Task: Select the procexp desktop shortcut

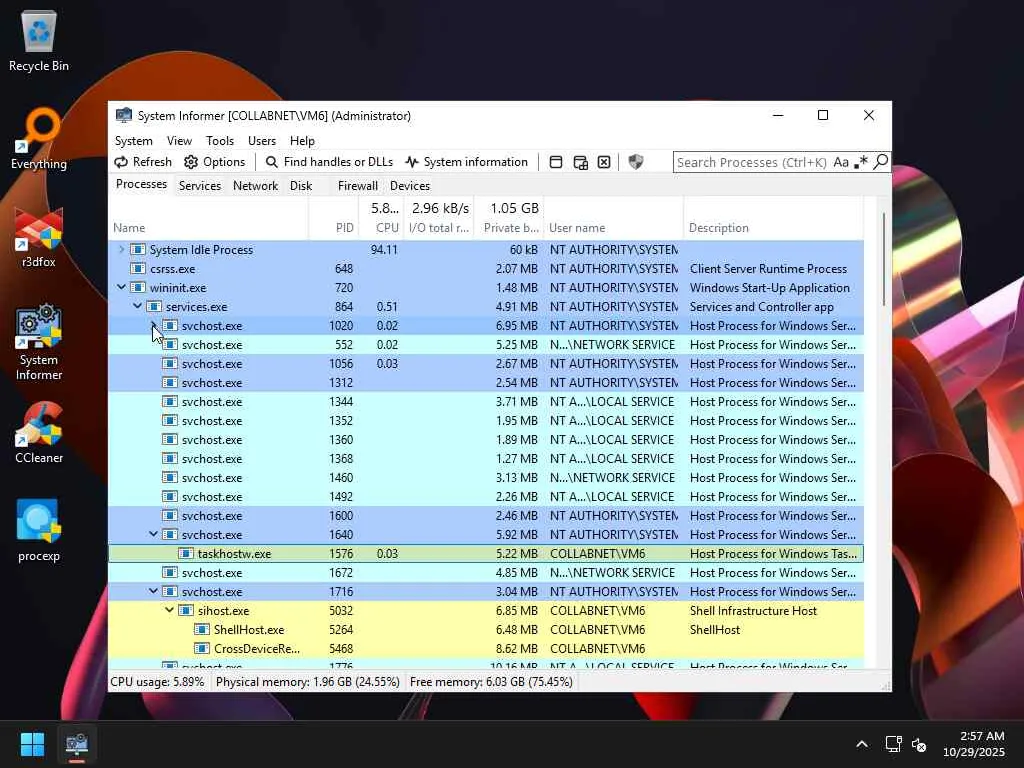Action: (x=39, y=530)
